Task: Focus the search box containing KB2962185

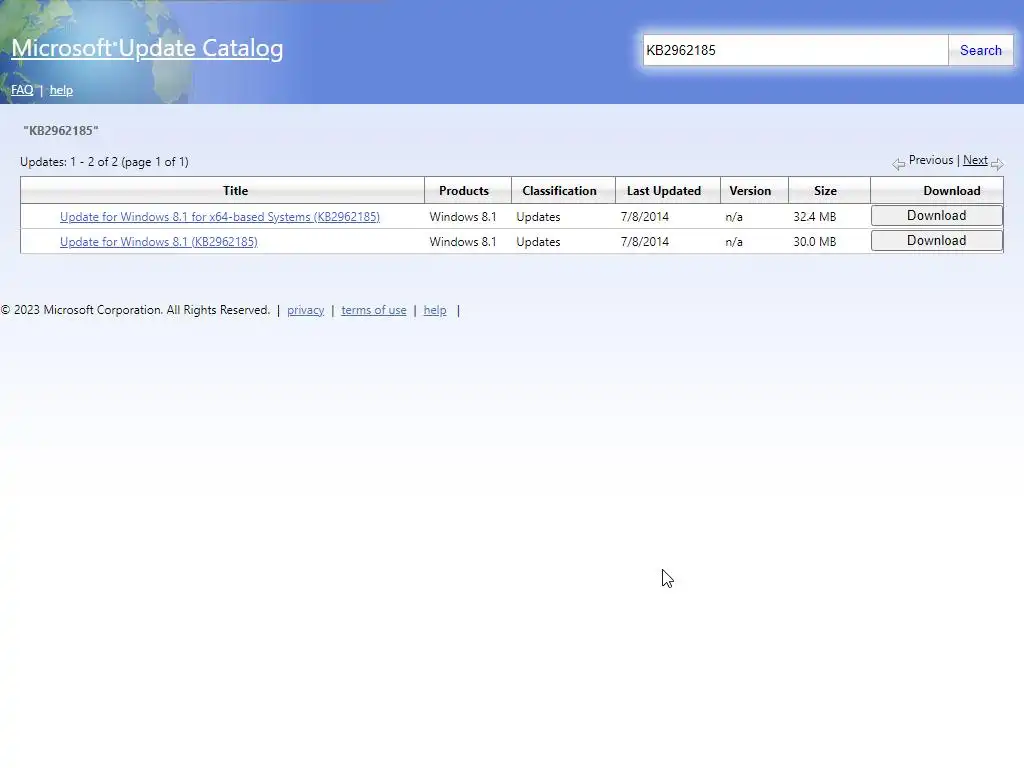Action: pyautogui.click(x=795, y=50)
